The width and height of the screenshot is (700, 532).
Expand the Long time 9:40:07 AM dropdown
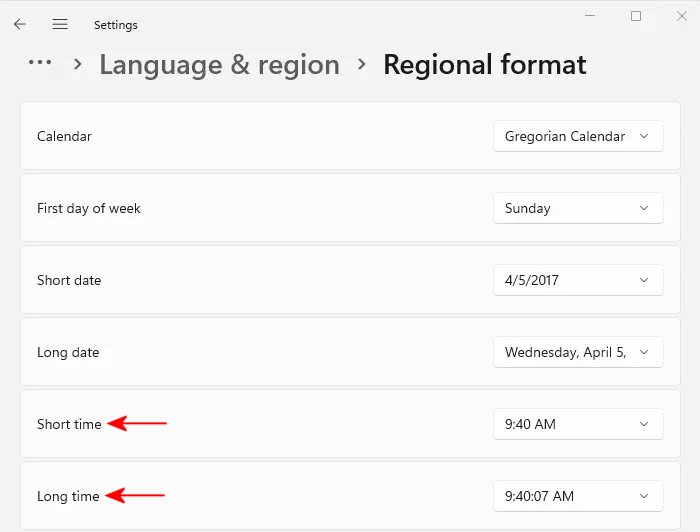tap(578, 496)
